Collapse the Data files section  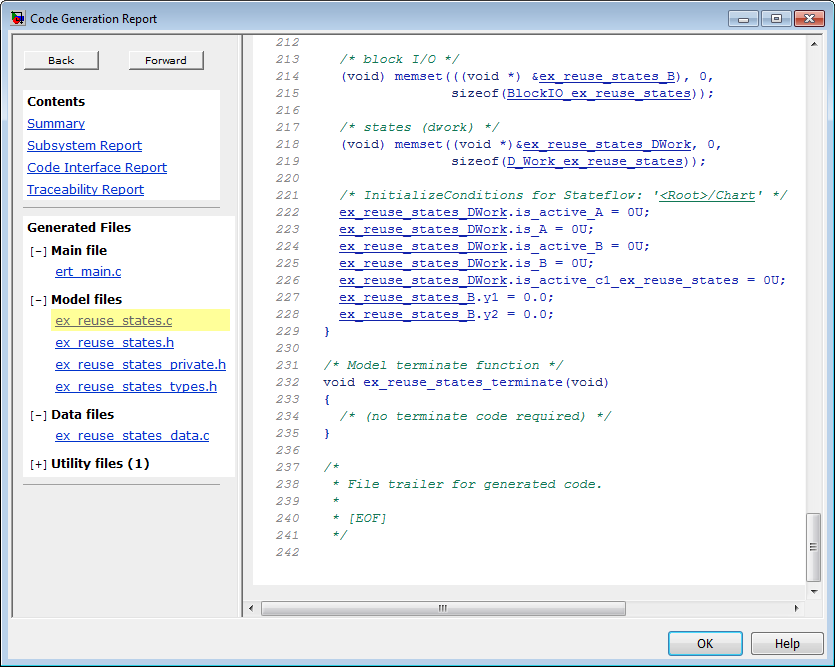coord(38,415)
